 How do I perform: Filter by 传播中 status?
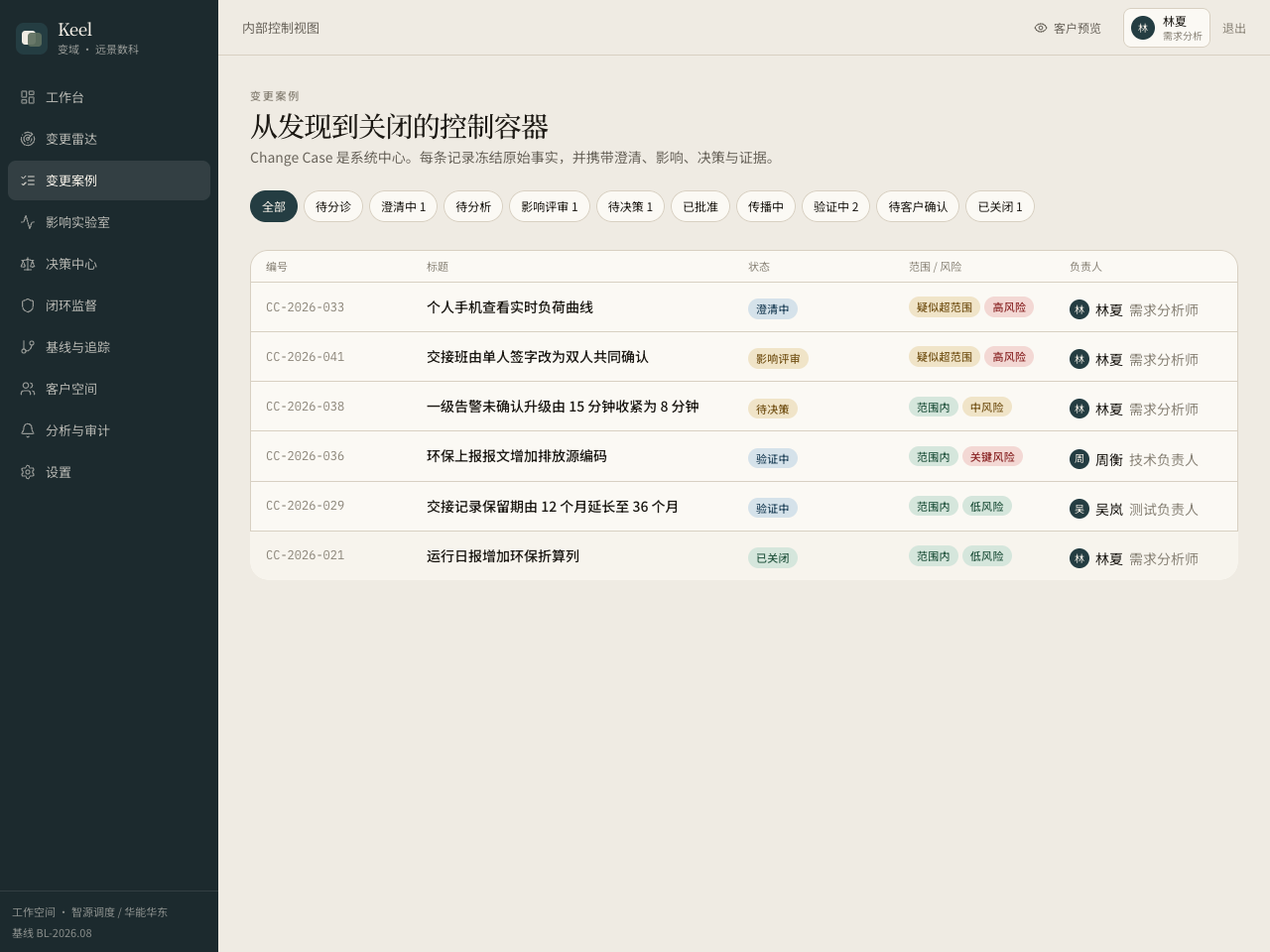766,206
